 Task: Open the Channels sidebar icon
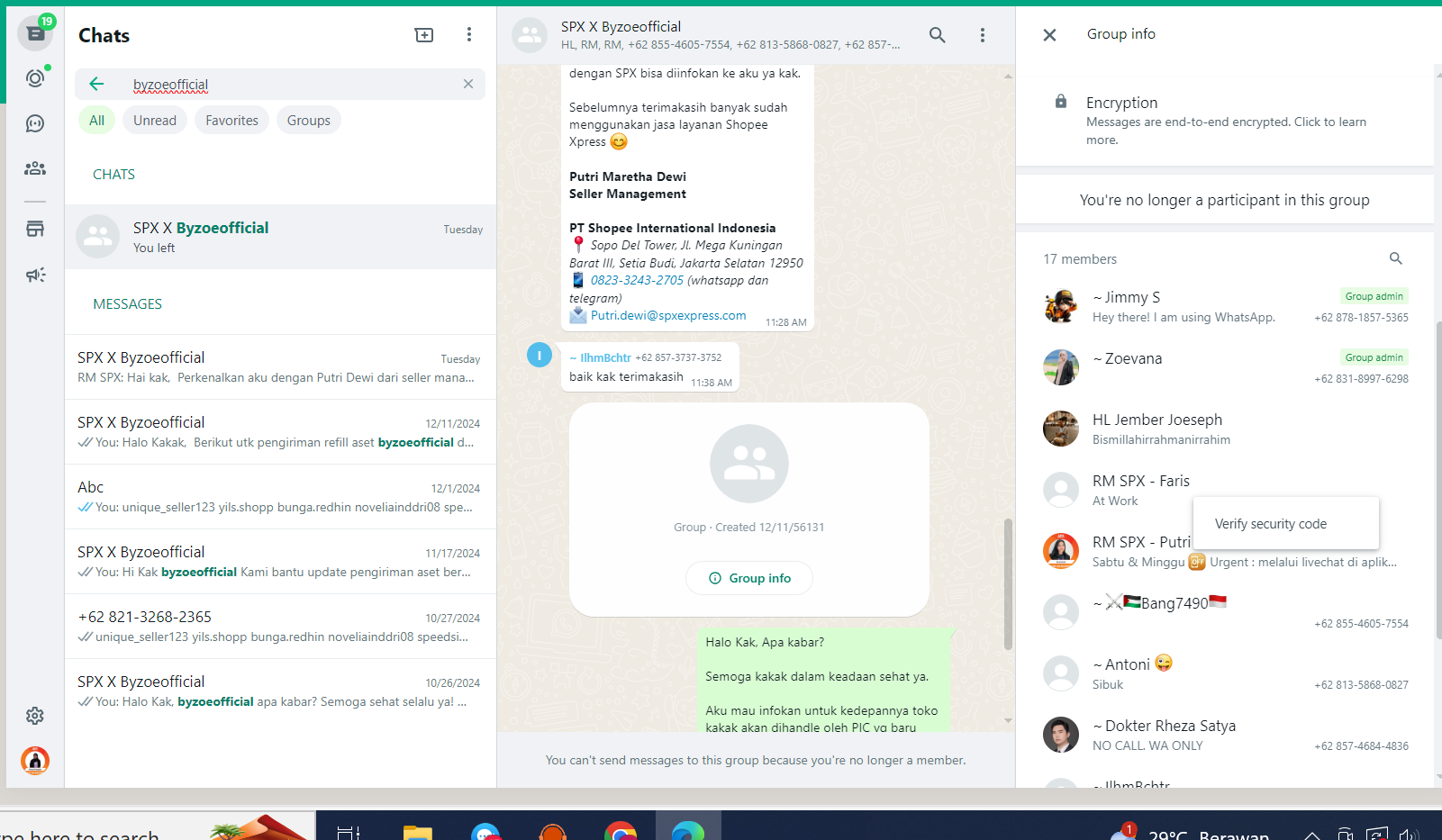(35, 123)
